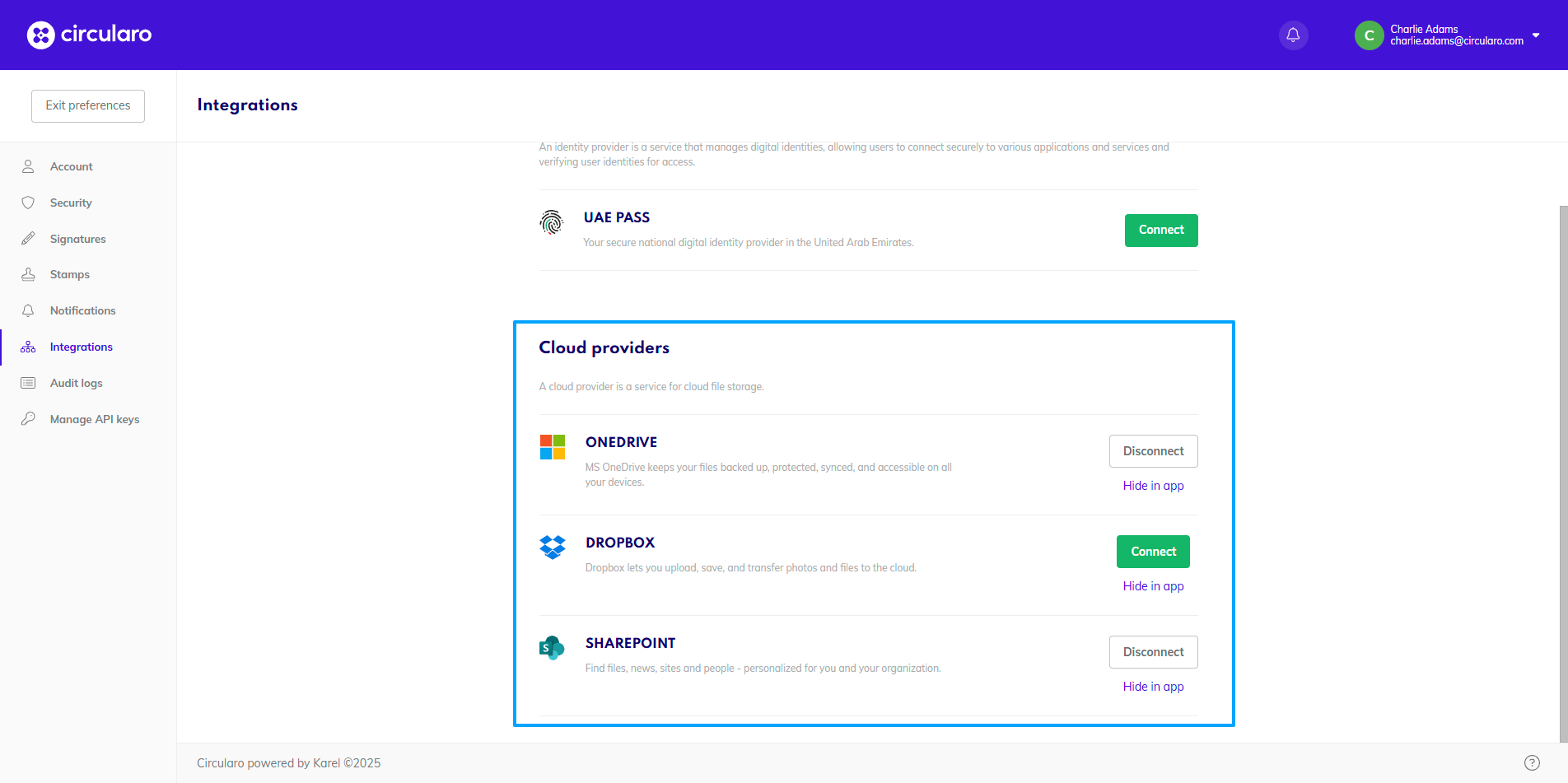
Task: Open the notification bell icon
Action: 1292,35
